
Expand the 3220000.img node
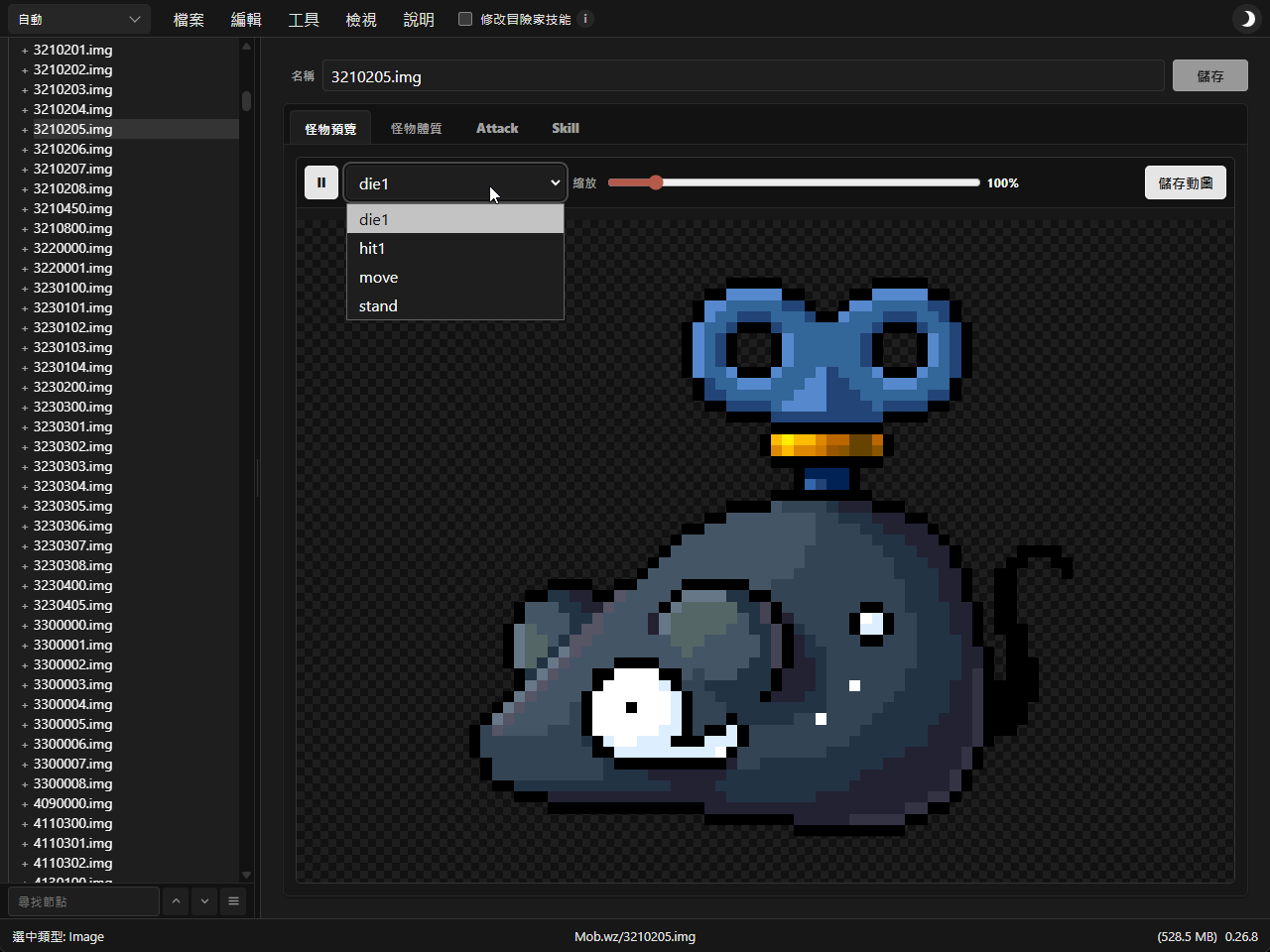25,248
